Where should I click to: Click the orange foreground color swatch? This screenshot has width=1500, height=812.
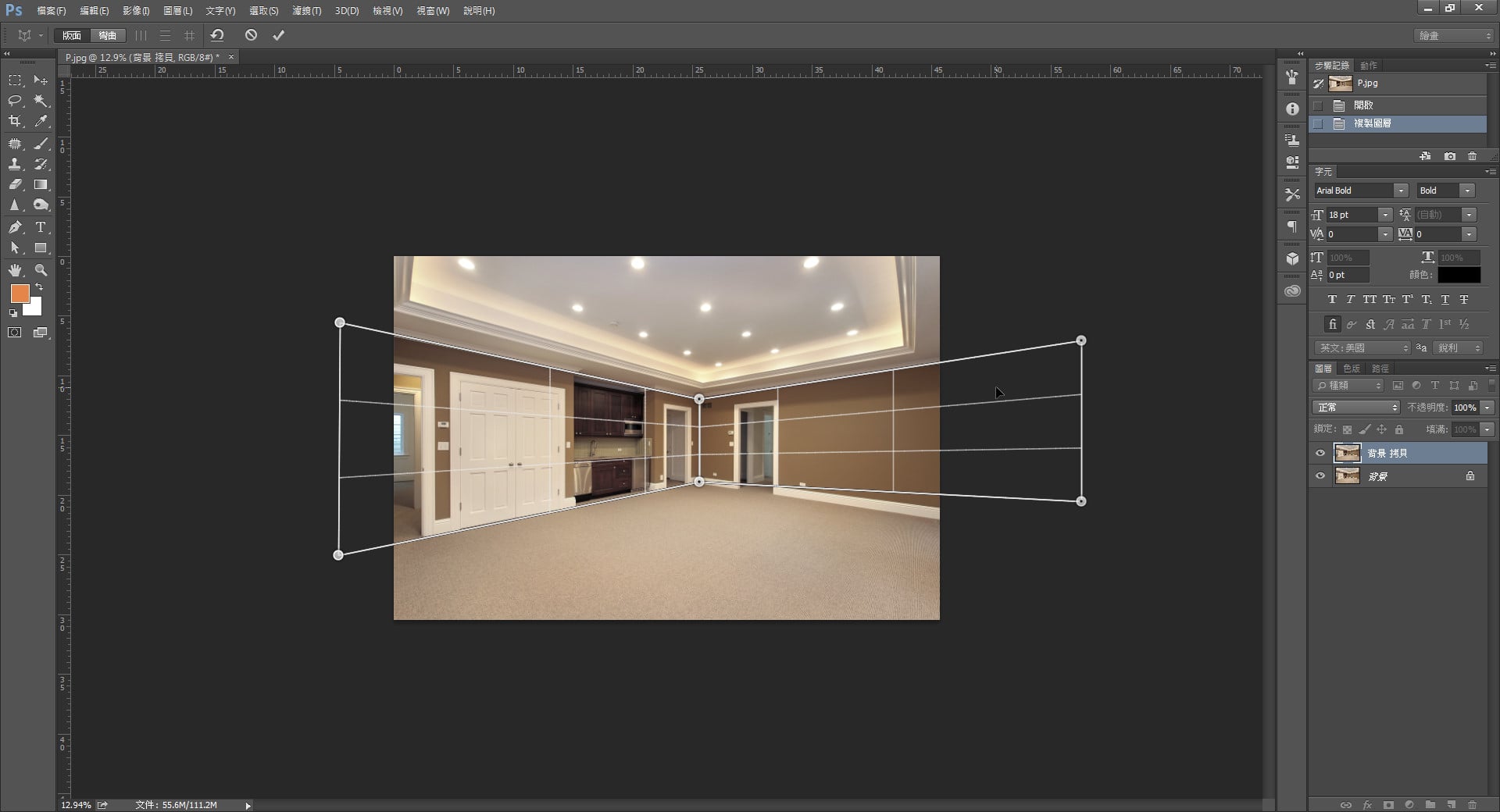(20, 294)
